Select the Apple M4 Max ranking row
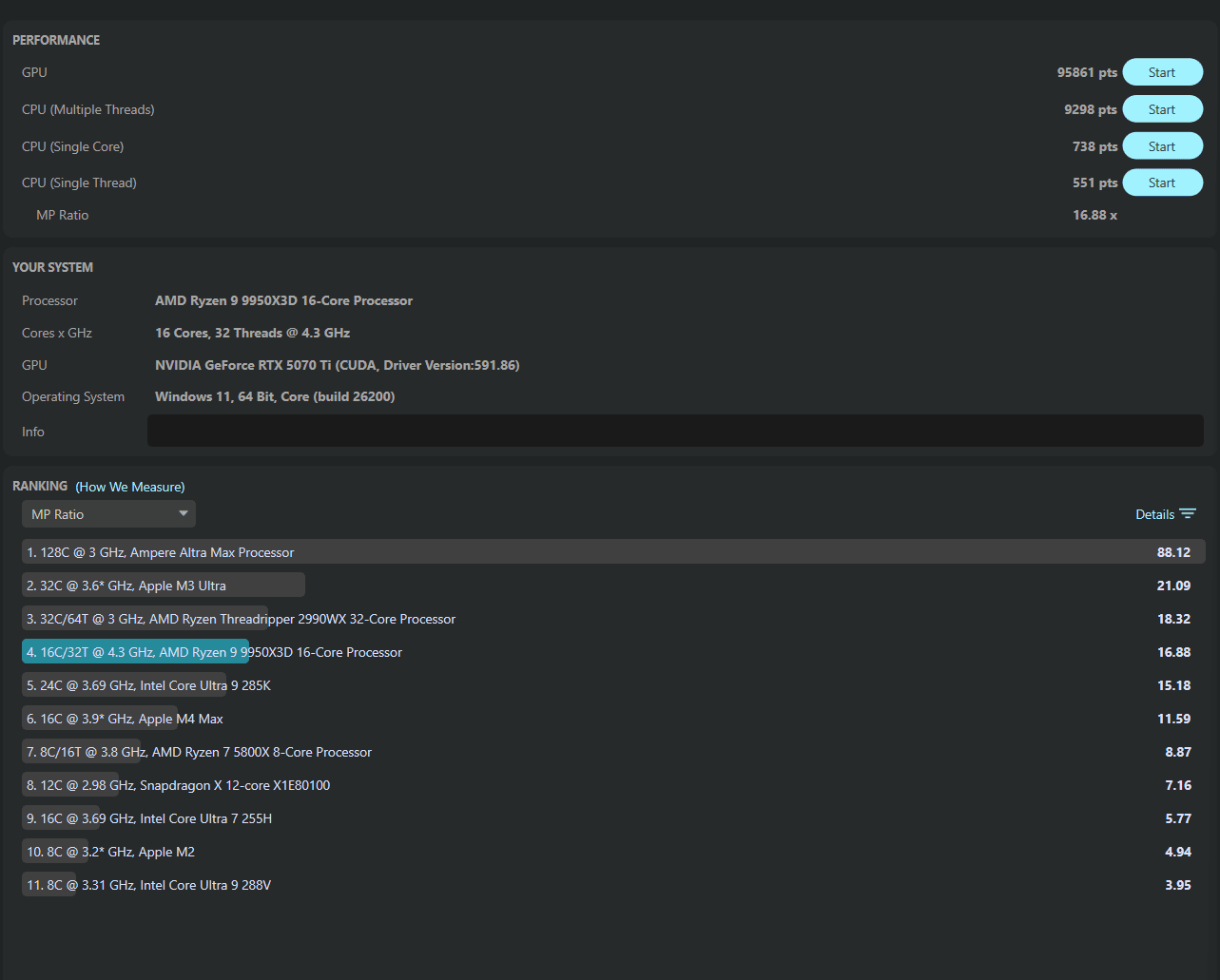1220x980 pixels. pyautogui.click(x=613, y=719)
